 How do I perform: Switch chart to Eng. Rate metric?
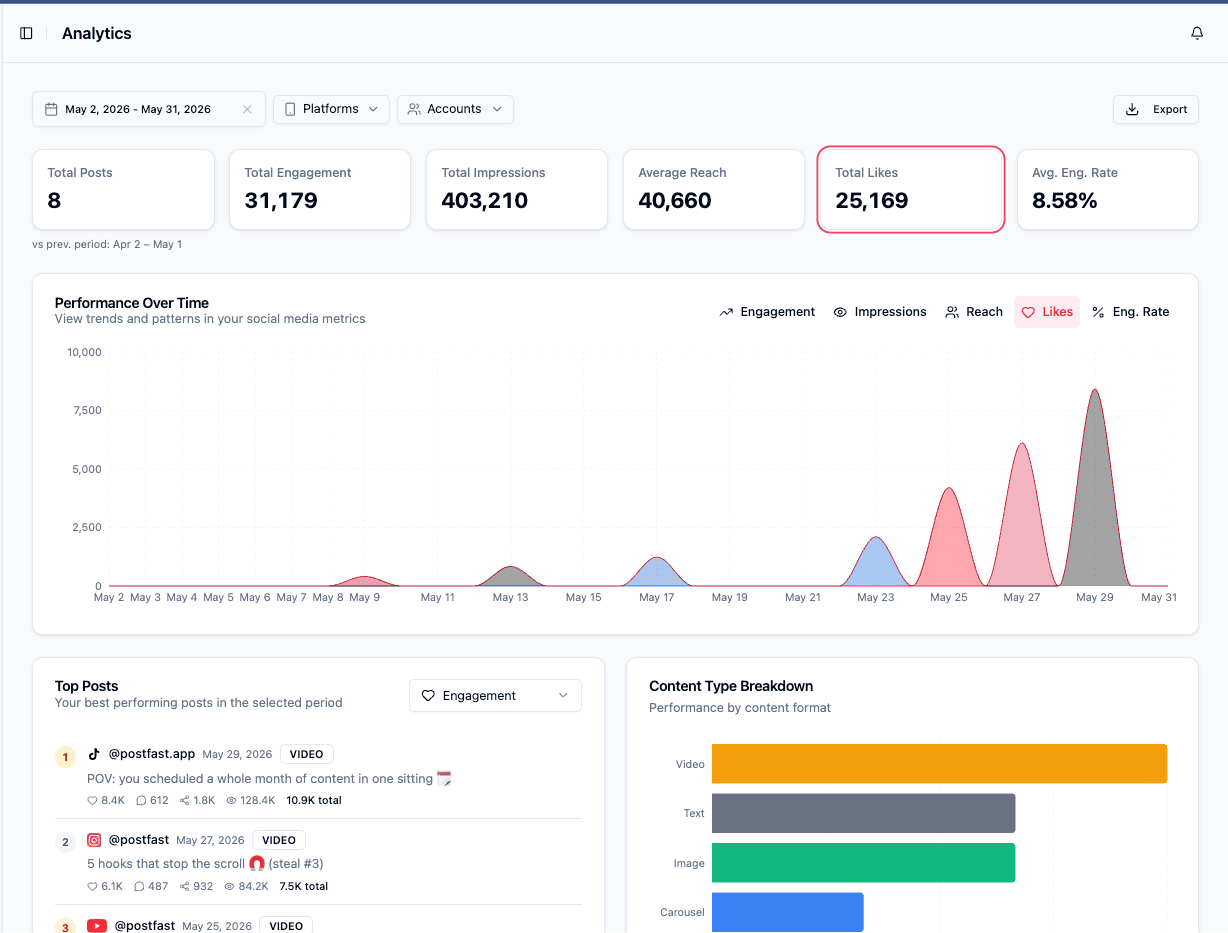(x=1130, y=312)
